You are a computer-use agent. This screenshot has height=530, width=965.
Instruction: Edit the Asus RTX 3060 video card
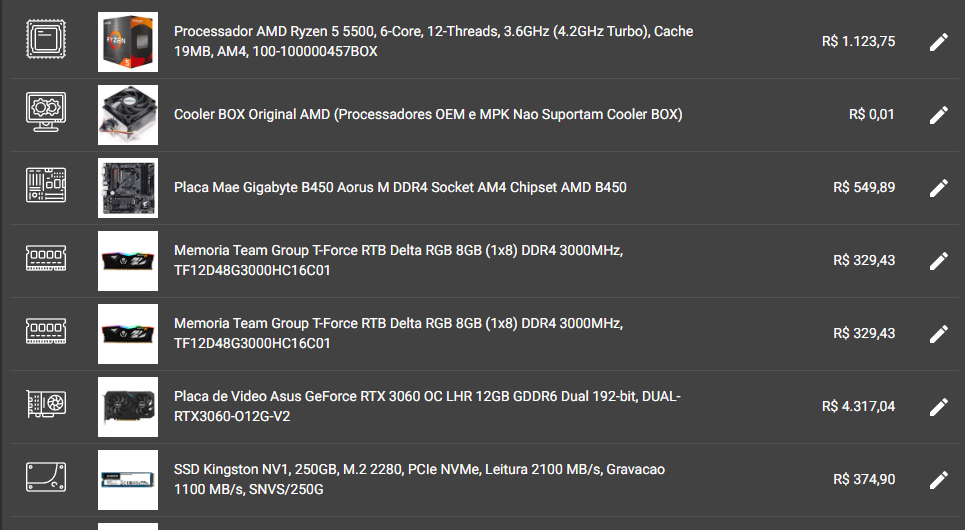(x=939, y=407)
